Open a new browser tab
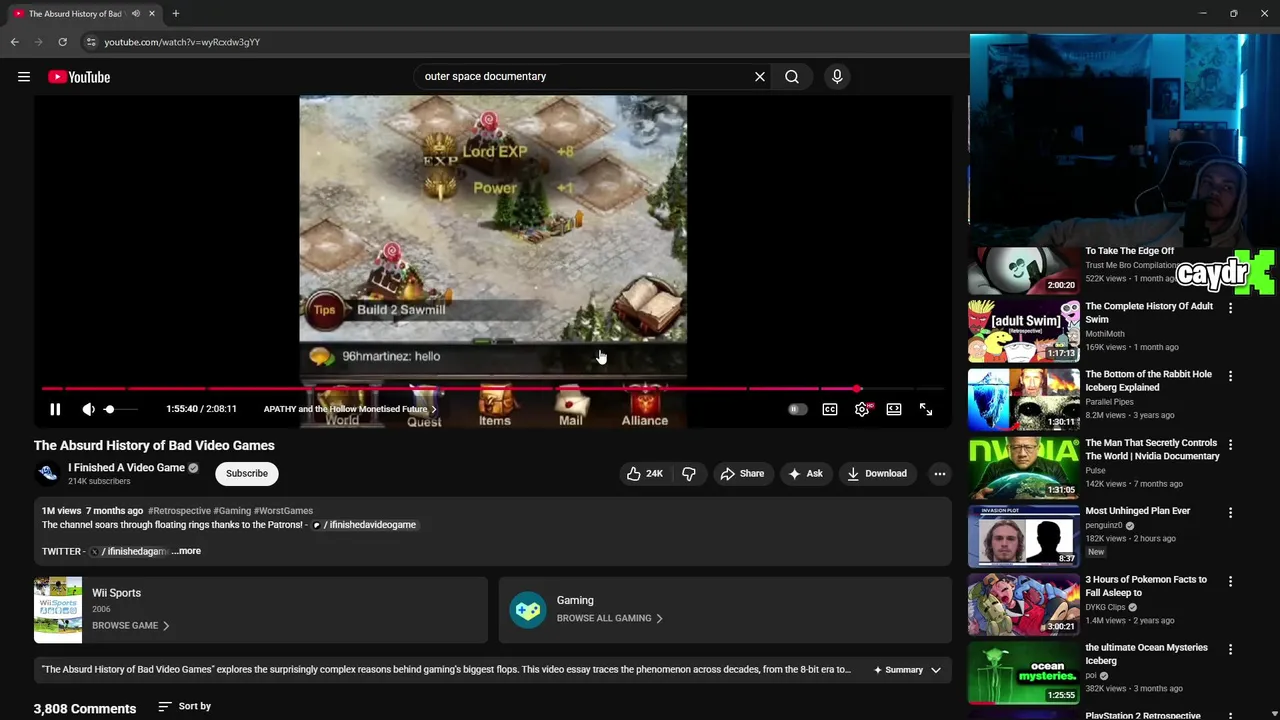Image resolution: width=1280 pixels, height=720 pixels. pos(176,13)
